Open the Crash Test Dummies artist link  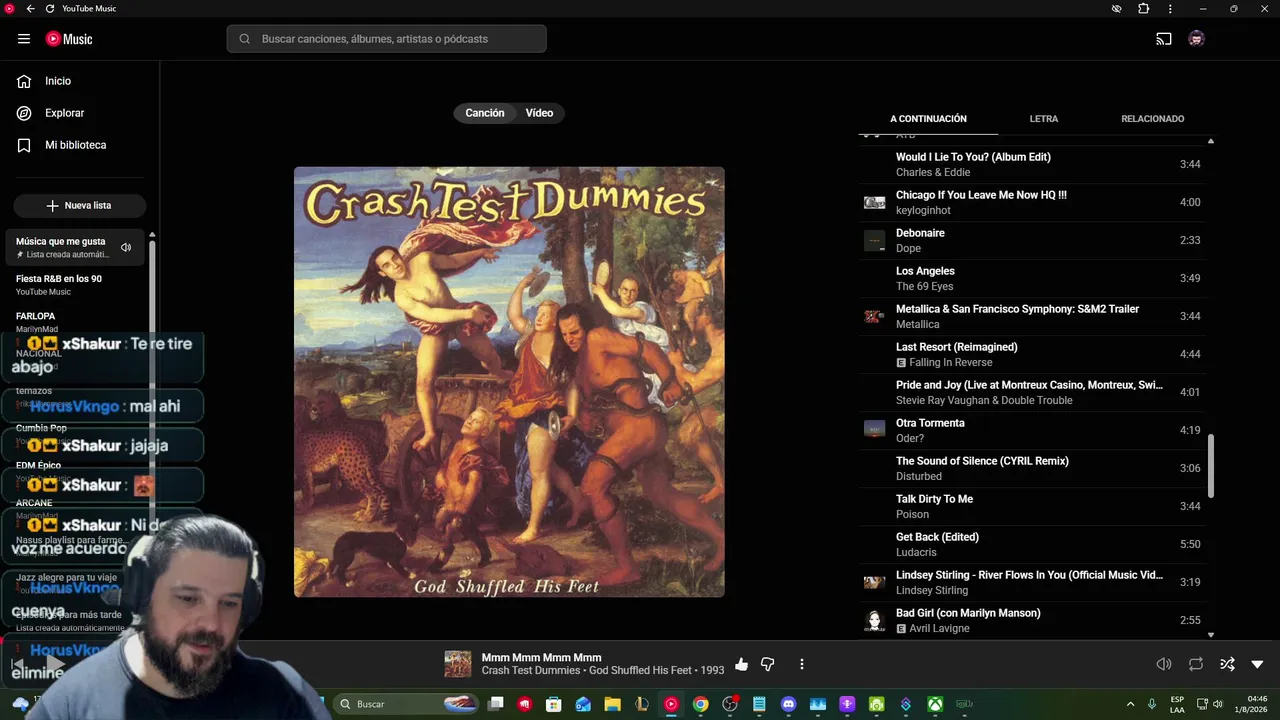531,670
